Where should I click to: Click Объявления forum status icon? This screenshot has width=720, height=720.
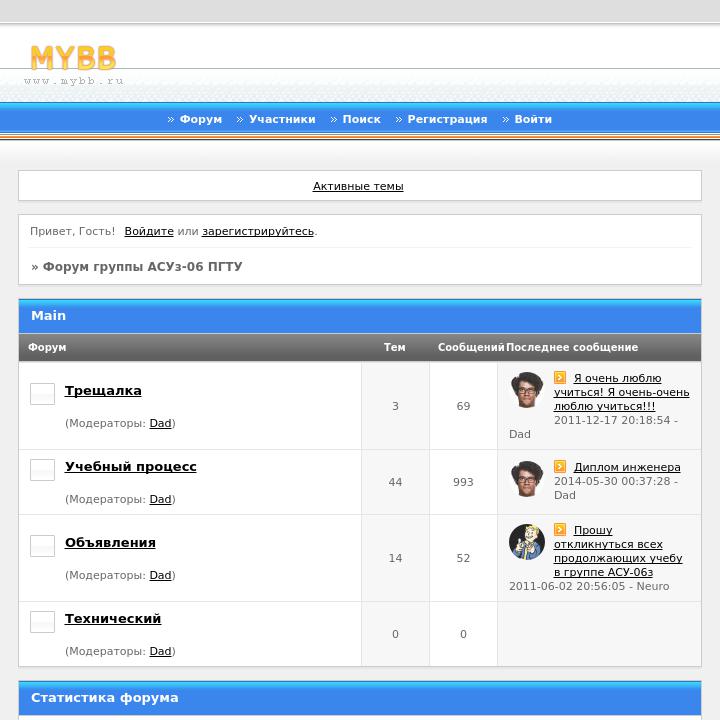click(x=42, y=546)
